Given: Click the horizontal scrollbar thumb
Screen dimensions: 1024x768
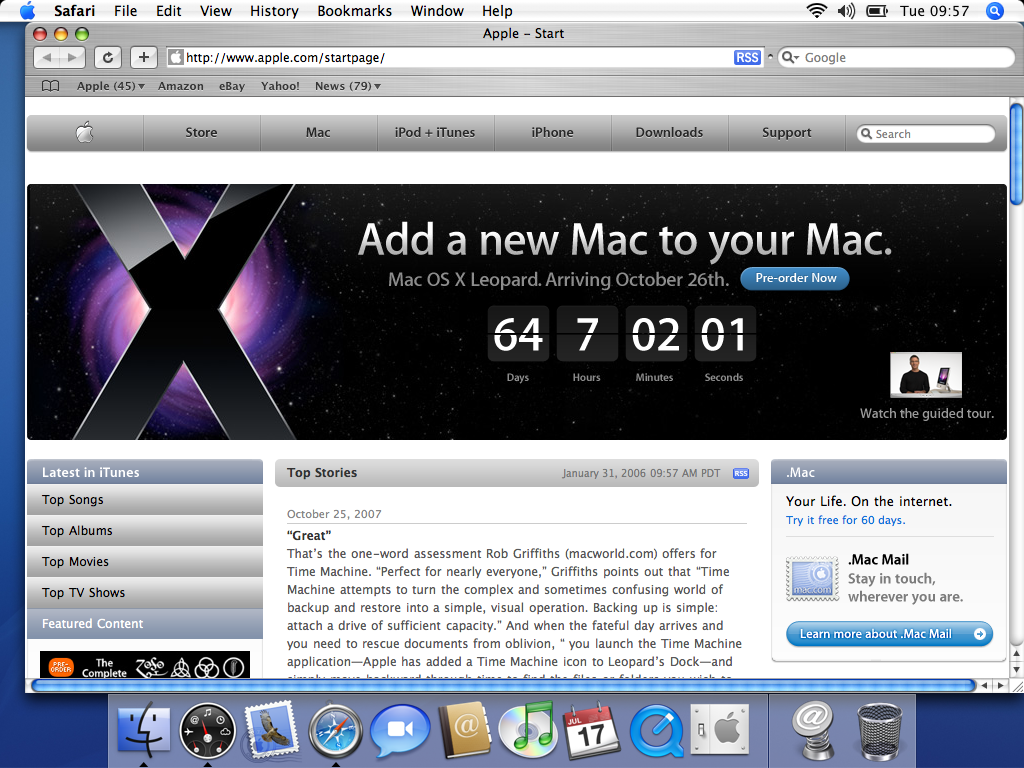Looking at the screenshot, I should pyautogui.click(x=503, y=685).
